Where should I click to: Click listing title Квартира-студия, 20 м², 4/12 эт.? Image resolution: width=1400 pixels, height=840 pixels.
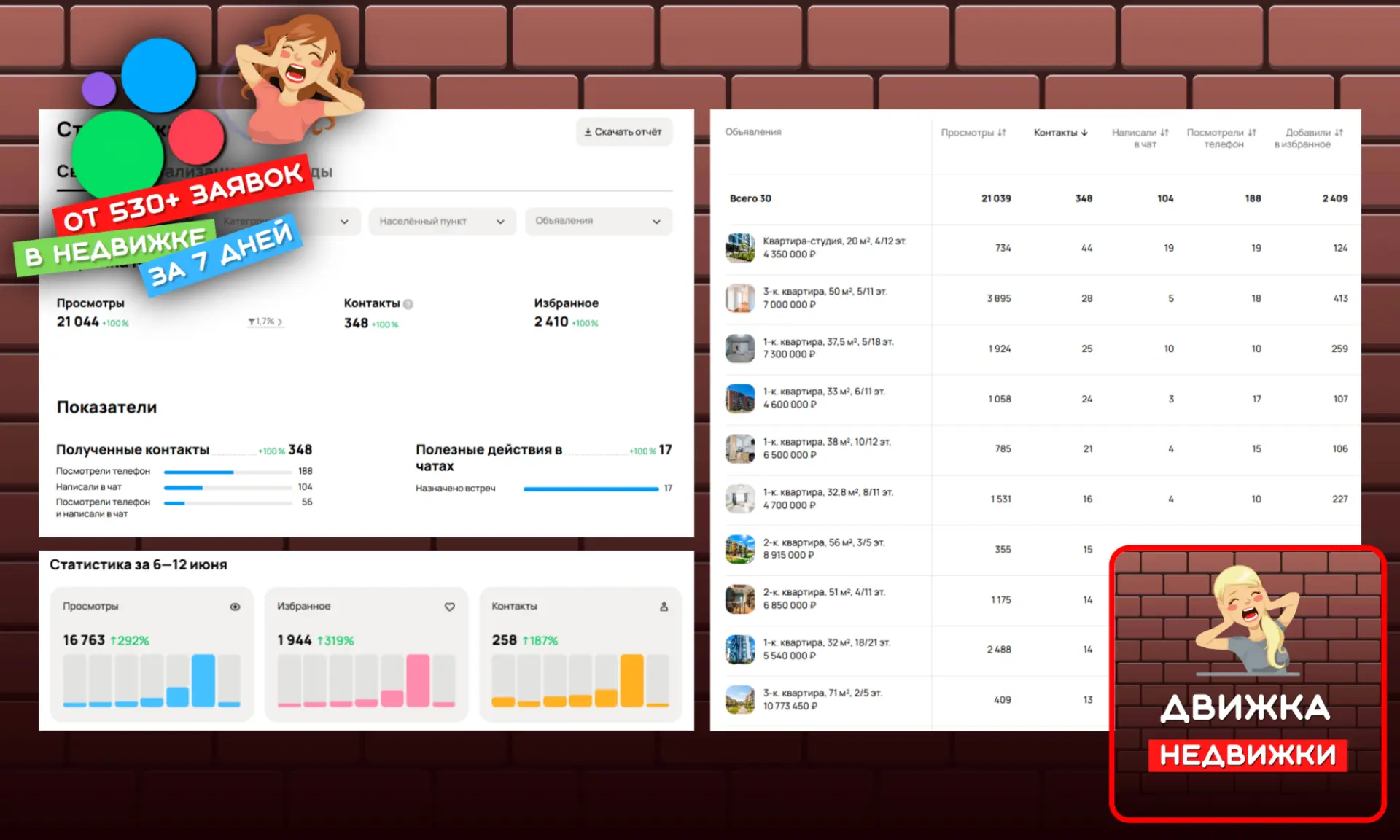click(x=835, y=241)
